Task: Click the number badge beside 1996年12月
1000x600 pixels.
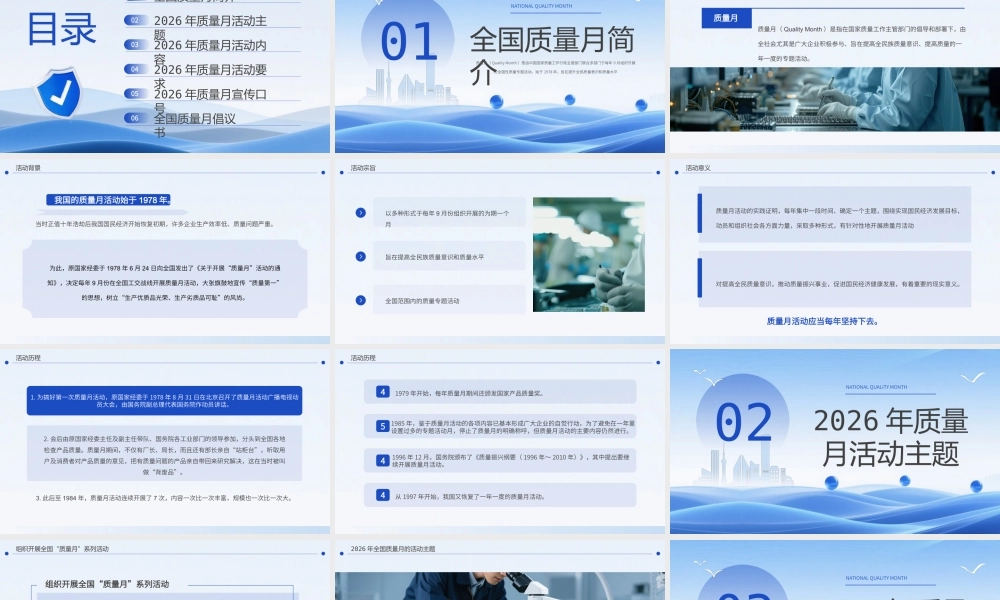Action: 383,460
